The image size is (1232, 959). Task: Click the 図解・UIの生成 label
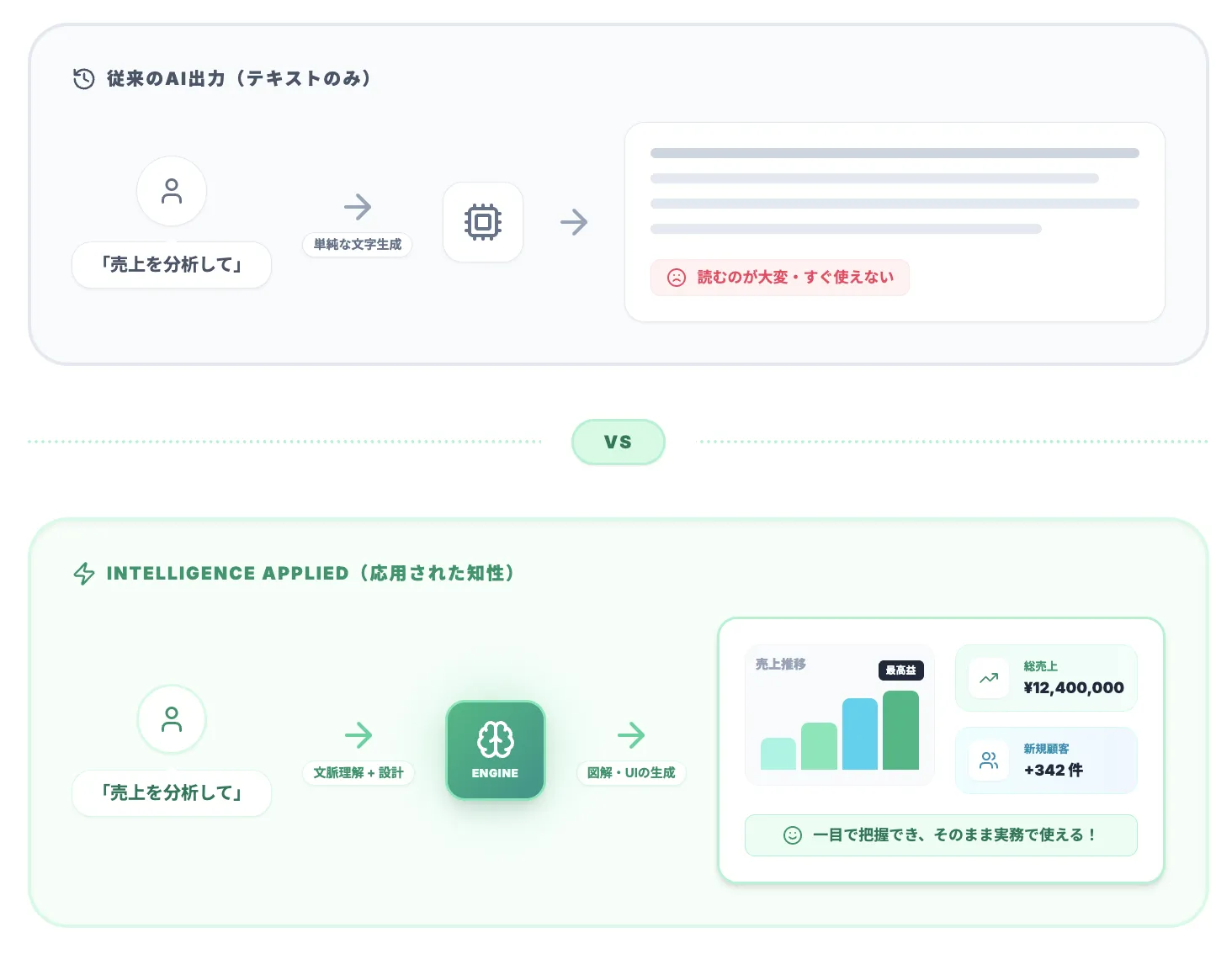pyautogui.click(x=632, y=772)
